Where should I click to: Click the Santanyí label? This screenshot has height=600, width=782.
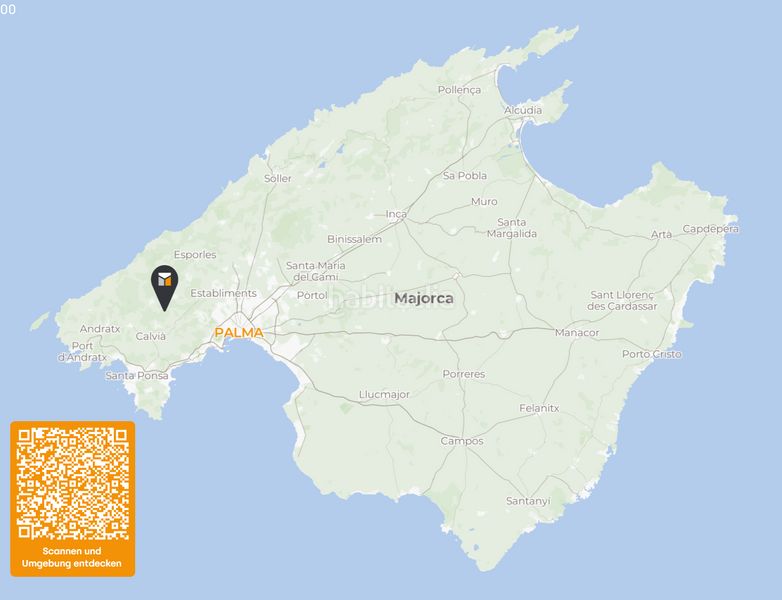[x=528, y=501]
